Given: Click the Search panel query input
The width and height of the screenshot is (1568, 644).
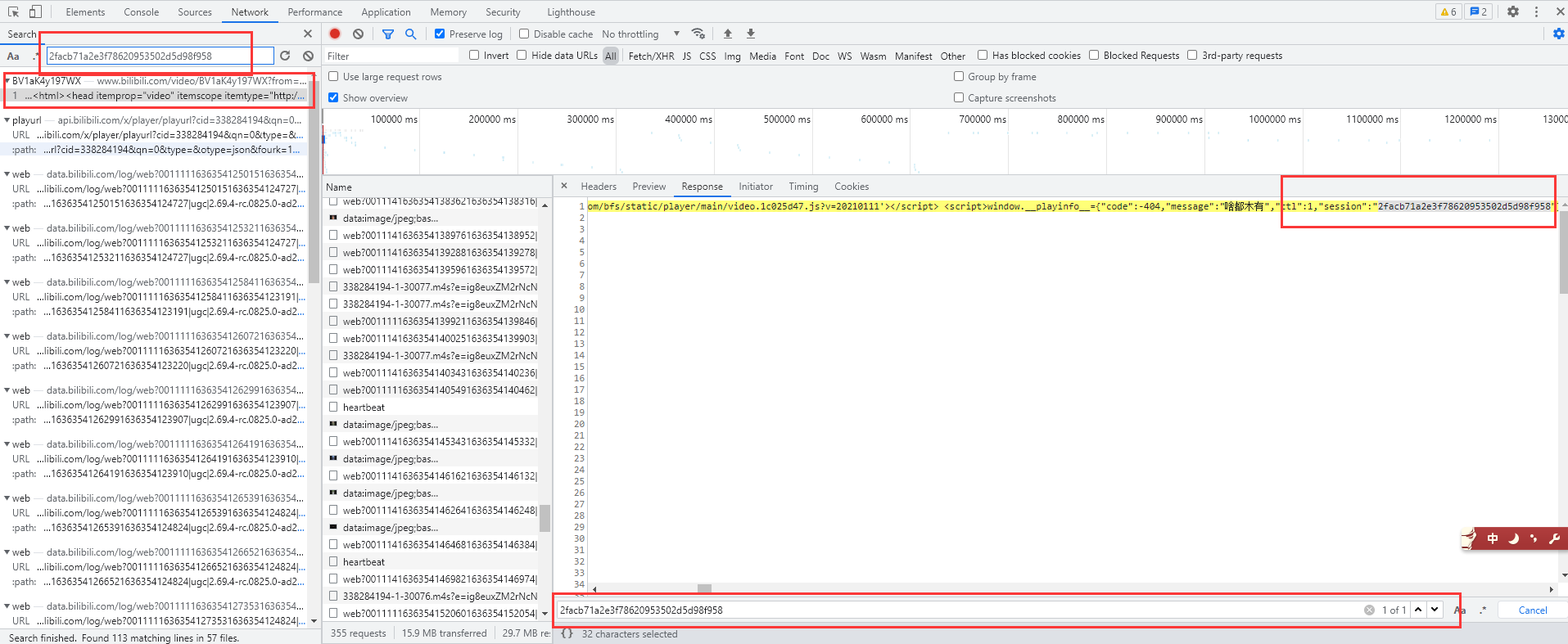Looking at the screenshot, I should coord(160,56).
